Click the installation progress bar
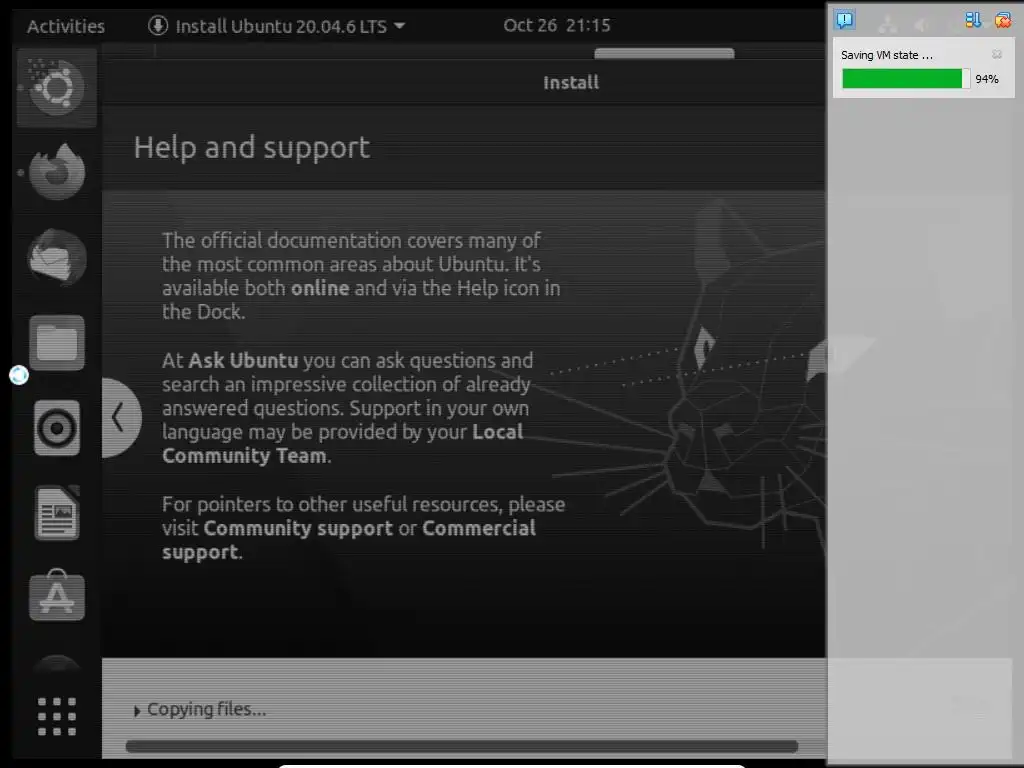The width and height of the screenshot is (1024, 768). [x=462, y=746]
